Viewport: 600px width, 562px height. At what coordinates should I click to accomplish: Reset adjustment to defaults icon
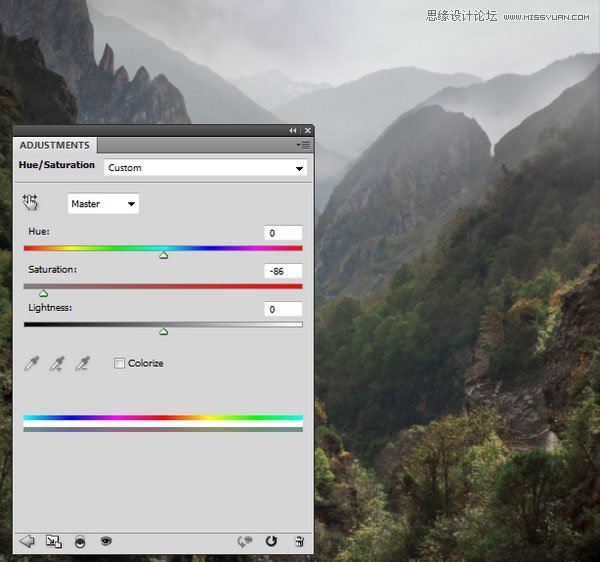coord(271,541)
